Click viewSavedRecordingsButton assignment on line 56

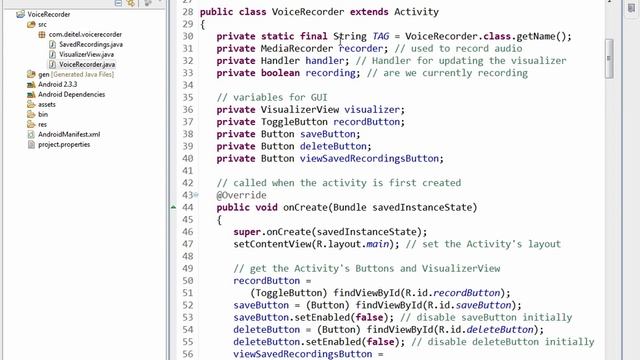tap(302, 354)
